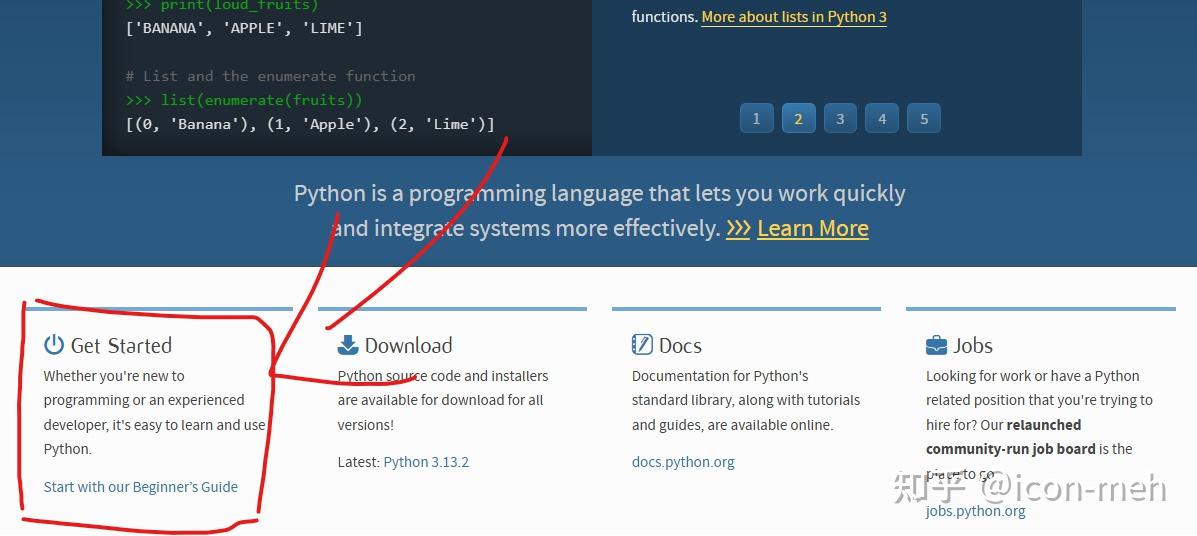
Task: Click the Jobs briefcase icon
Action: (936, 345)
